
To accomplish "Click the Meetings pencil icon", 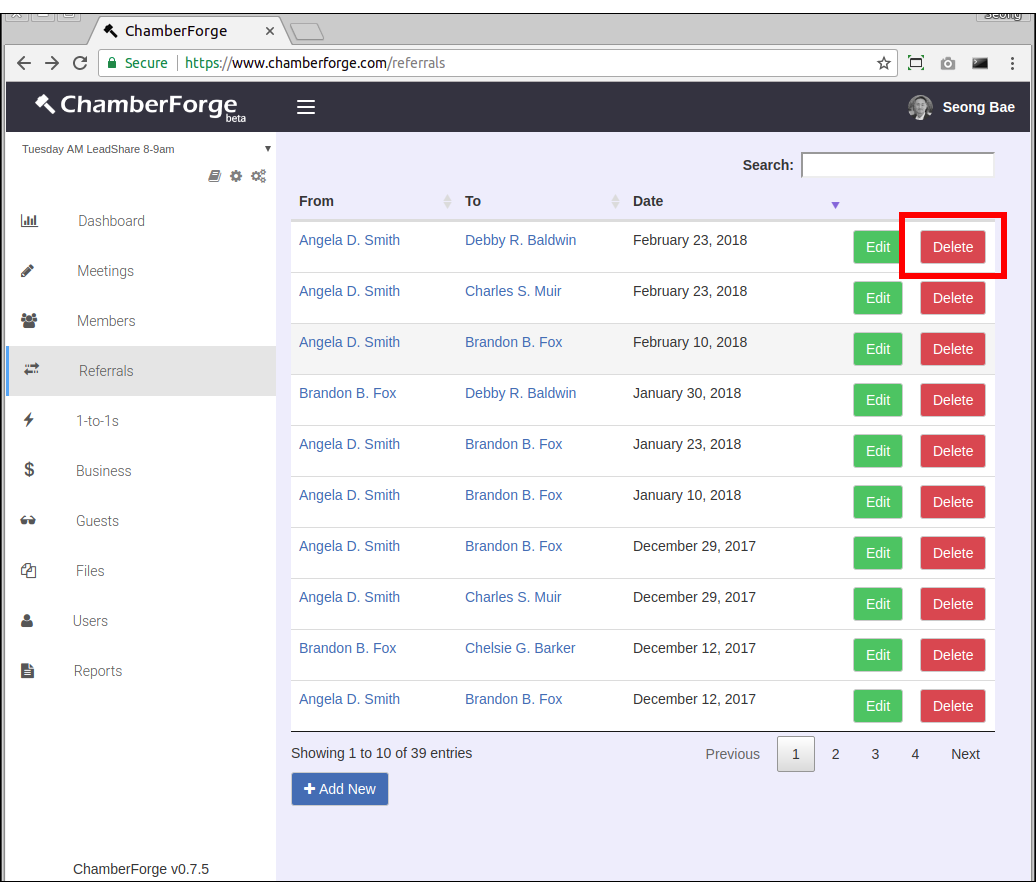I will click(x=28, y=271).
